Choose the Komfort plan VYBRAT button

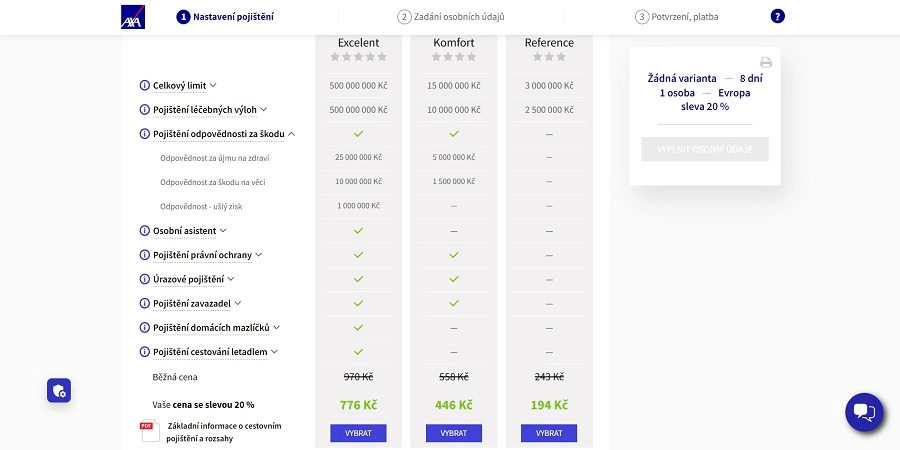coord(453,433)
